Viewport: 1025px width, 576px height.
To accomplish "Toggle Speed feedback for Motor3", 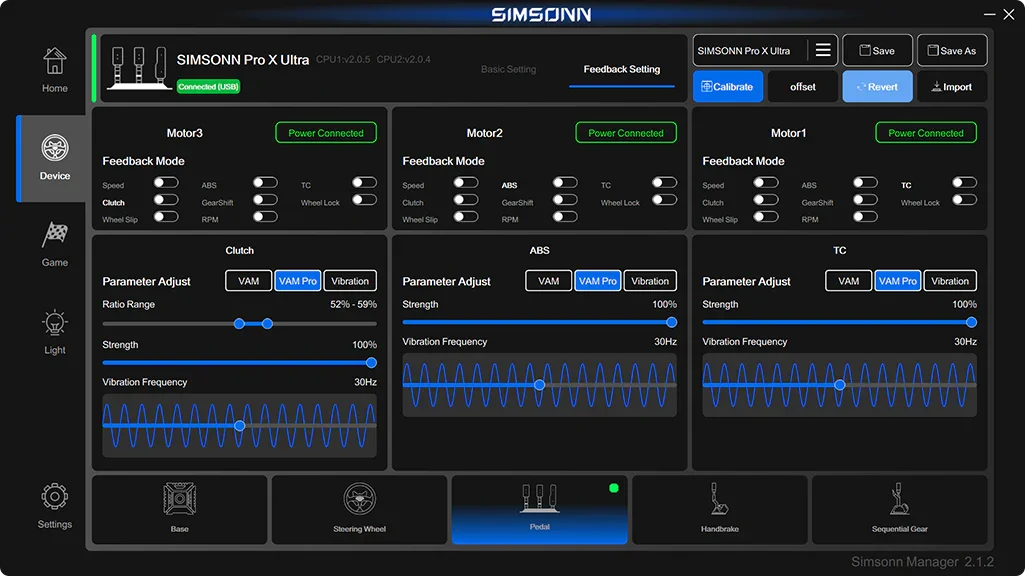I will tap(166, 182).
